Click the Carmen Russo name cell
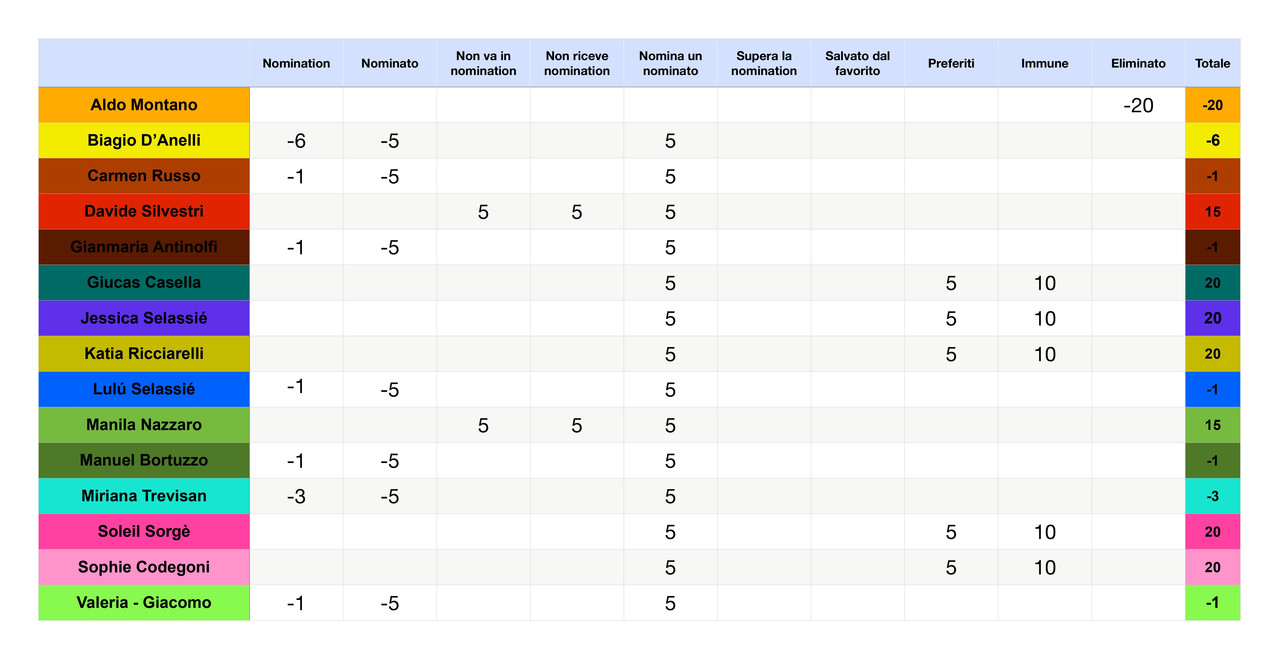The image size is (1280, 660). [144, 176]
